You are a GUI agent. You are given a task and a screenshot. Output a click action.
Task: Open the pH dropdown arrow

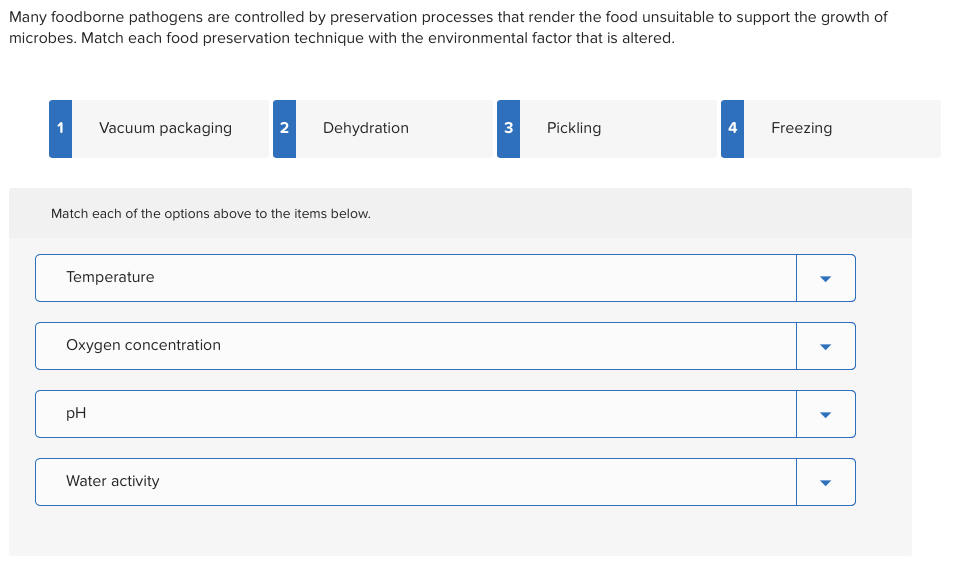(825, 414)
